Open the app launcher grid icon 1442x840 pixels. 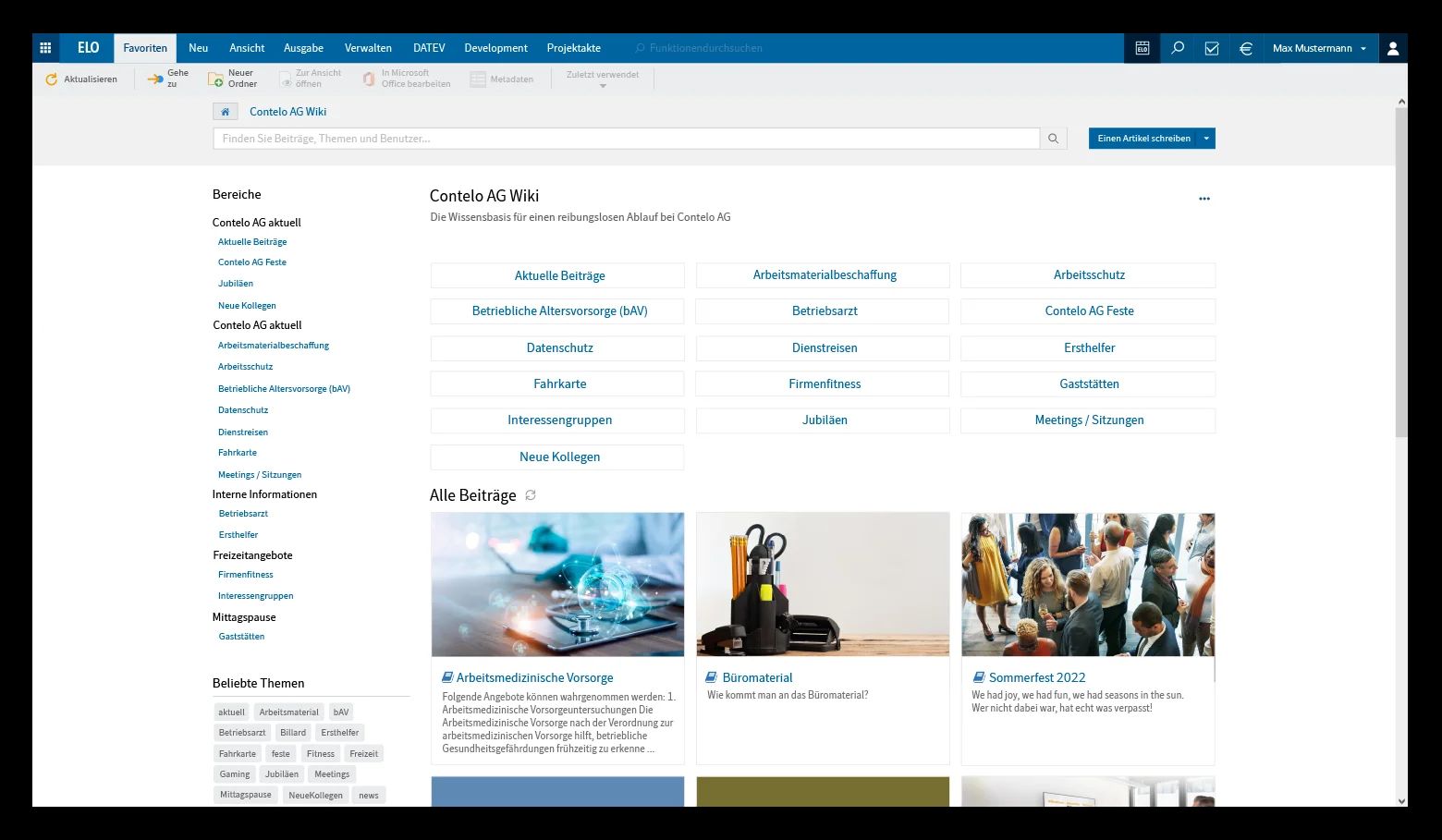coord(45,48)
